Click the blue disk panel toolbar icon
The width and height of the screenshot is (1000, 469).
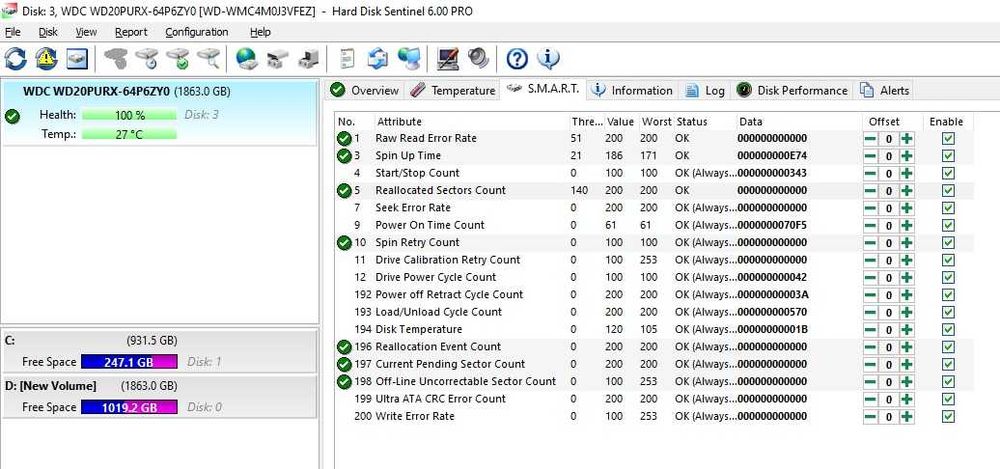77,59
